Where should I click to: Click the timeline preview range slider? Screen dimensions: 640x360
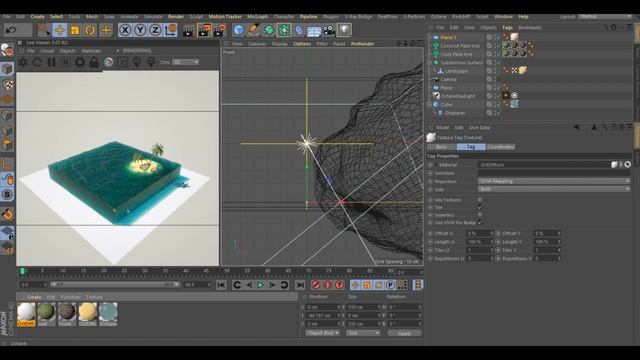(116, 284)
